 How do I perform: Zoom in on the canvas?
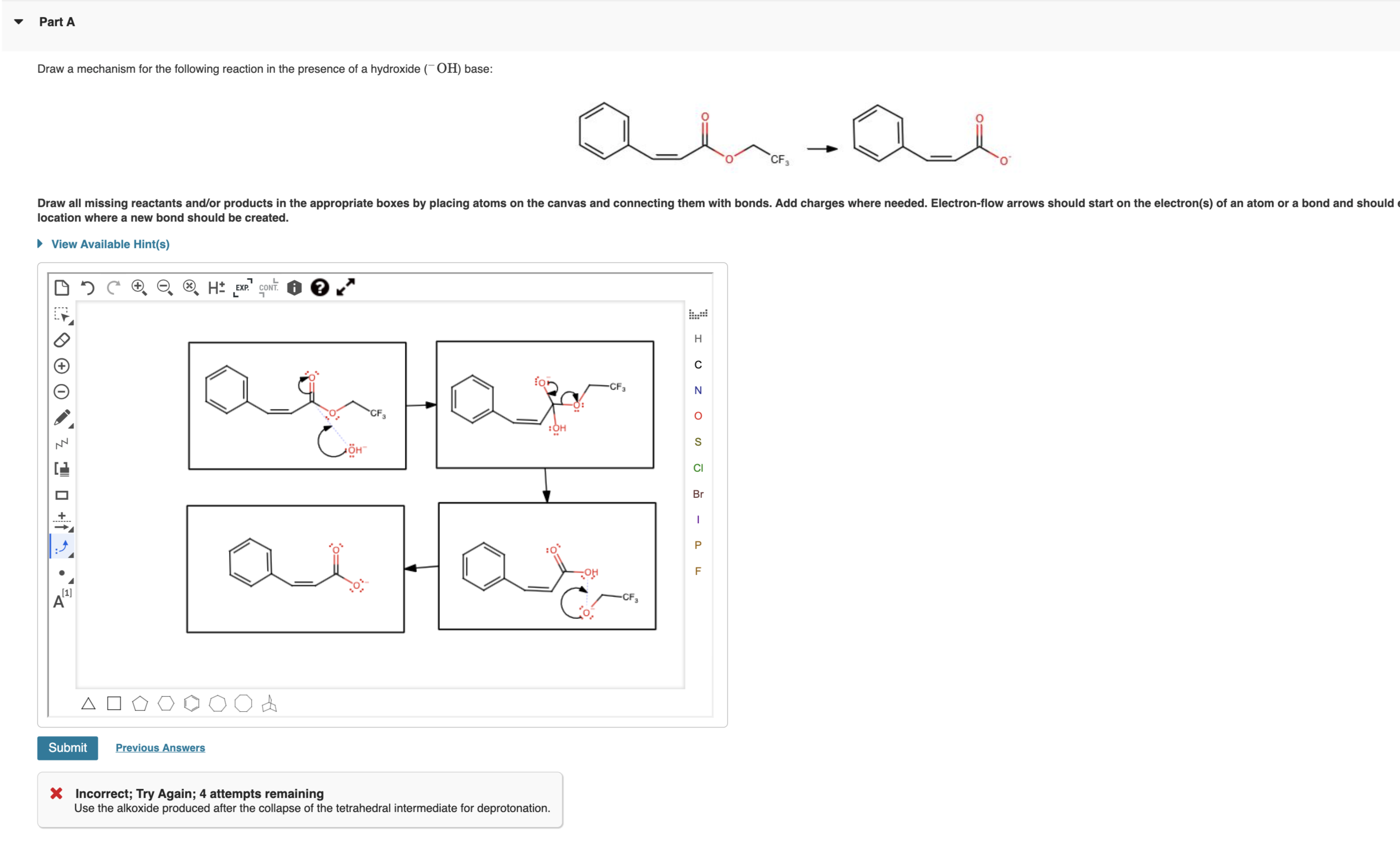pyautogui.click(x=139, y=288)
